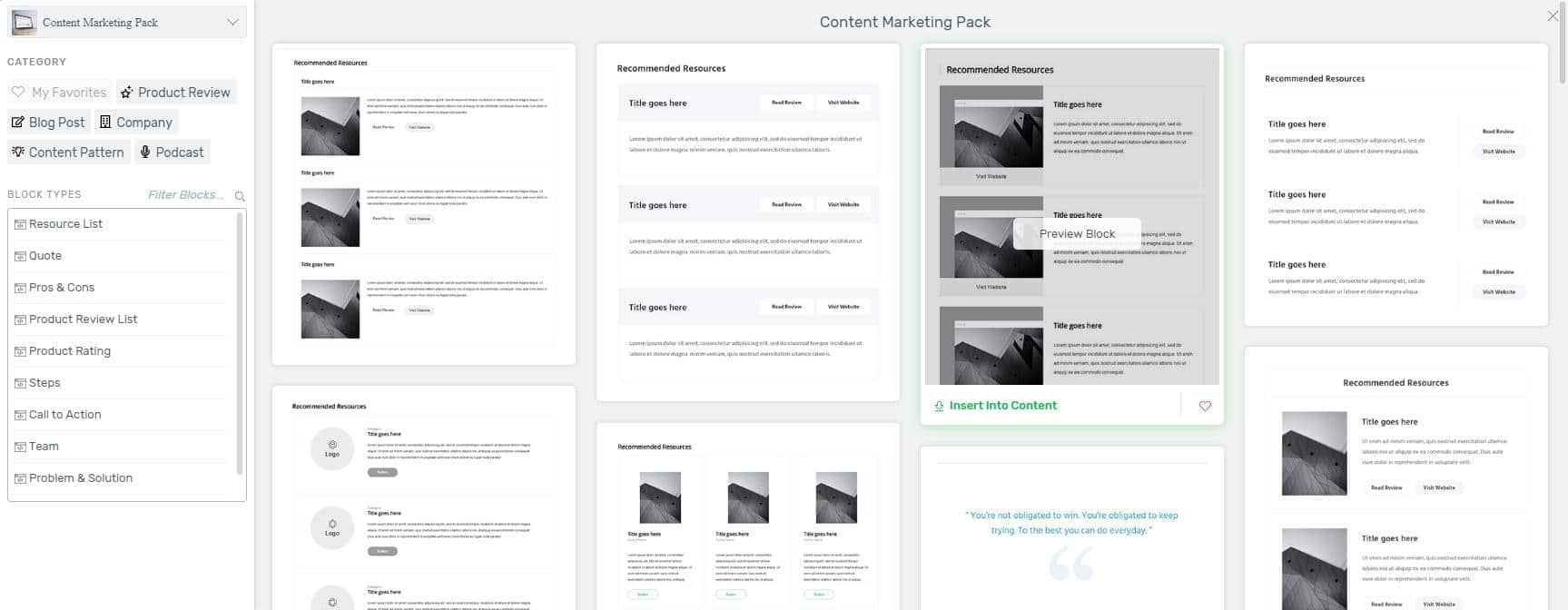1568x610 pixels.
Task: Click the block icon next to Call to Action
Action: (x=20, y=415)
